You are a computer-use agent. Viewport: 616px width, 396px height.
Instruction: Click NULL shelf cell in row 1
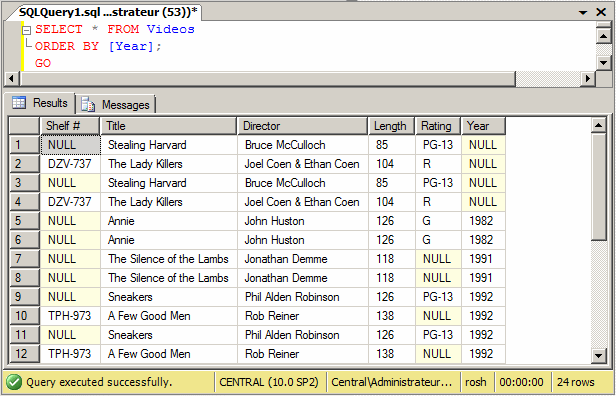70,145
